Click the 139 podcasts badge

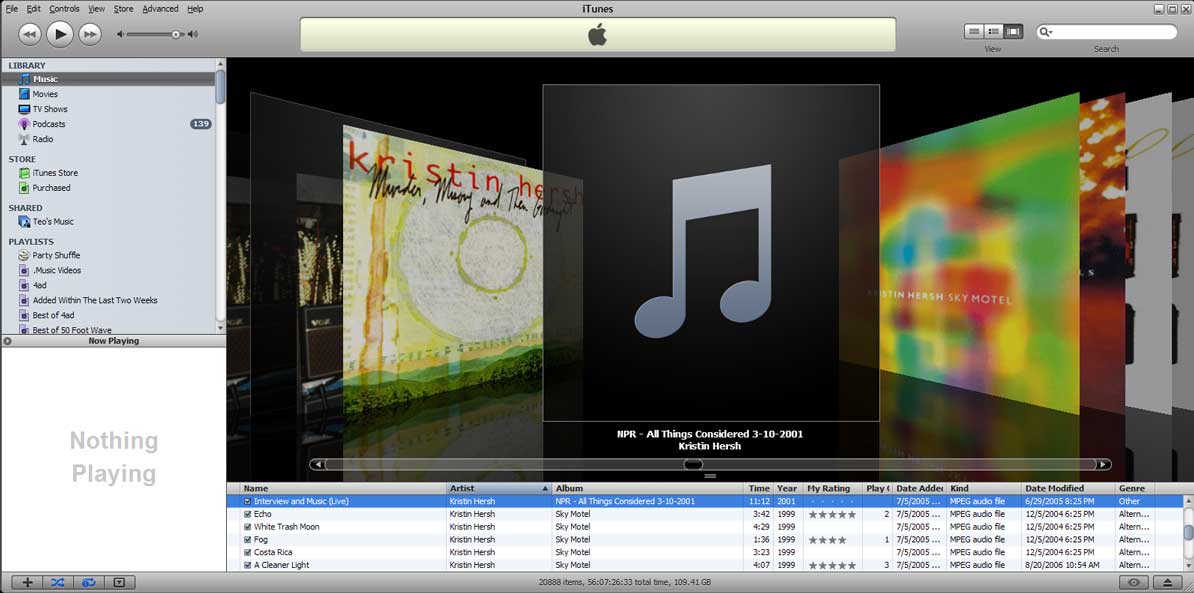pyautogui.click(x=201, y=124)
